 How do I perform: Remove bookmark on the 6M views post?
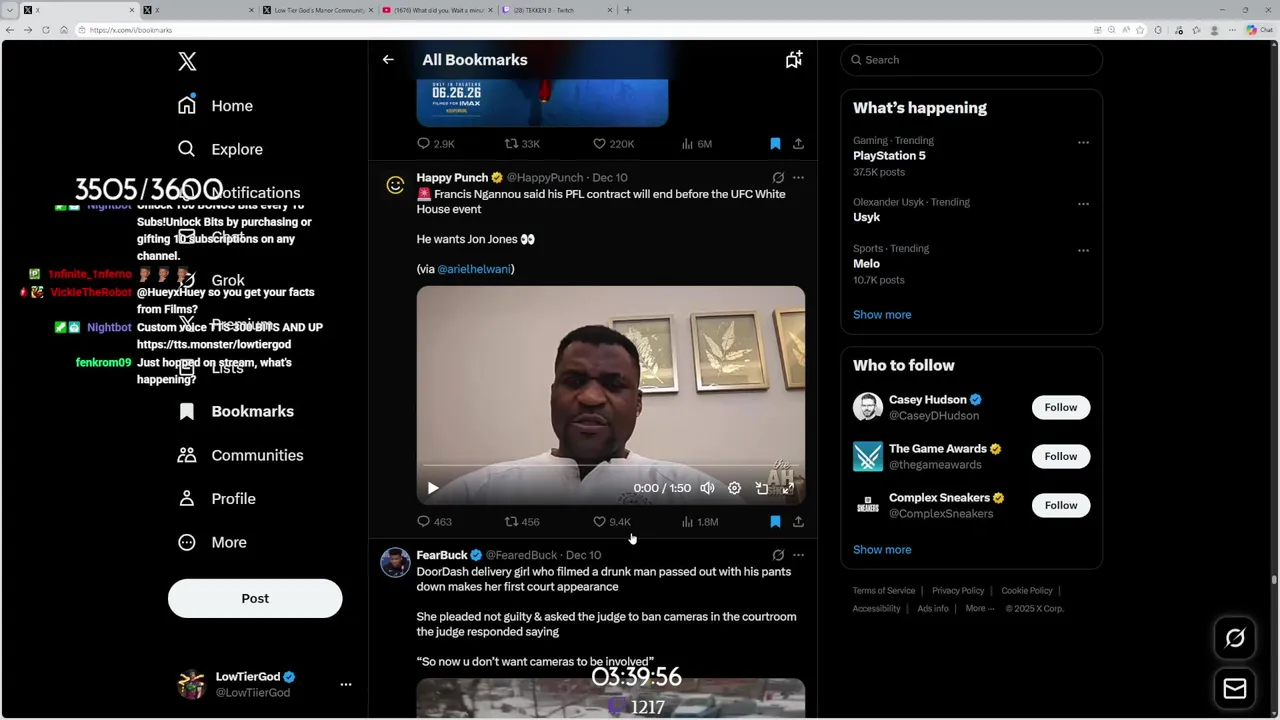point(775,144)
